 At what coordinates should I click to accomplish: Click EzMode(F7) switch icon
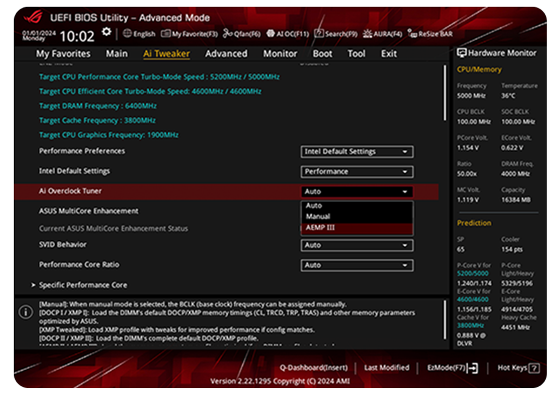point(473,368)
